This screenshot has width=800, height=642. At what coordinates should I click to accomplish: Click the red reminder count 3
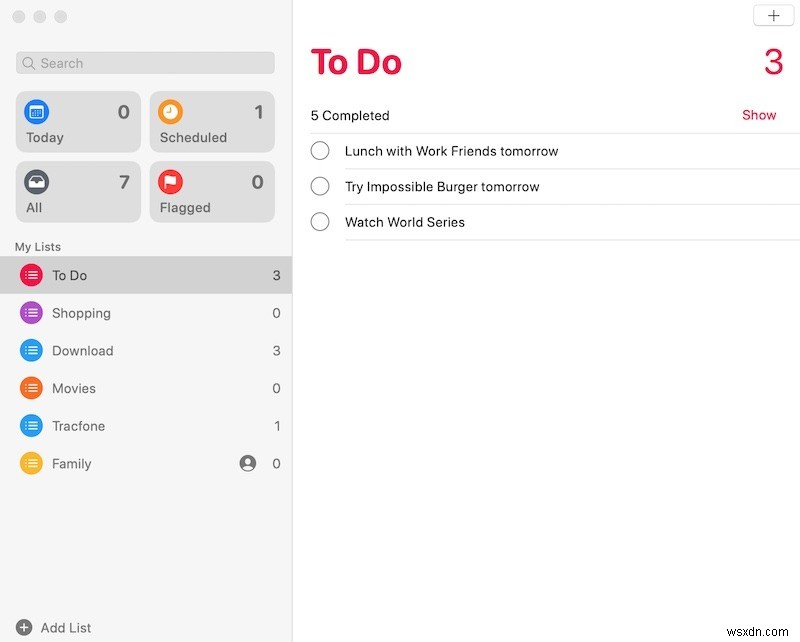click(773, 62)
